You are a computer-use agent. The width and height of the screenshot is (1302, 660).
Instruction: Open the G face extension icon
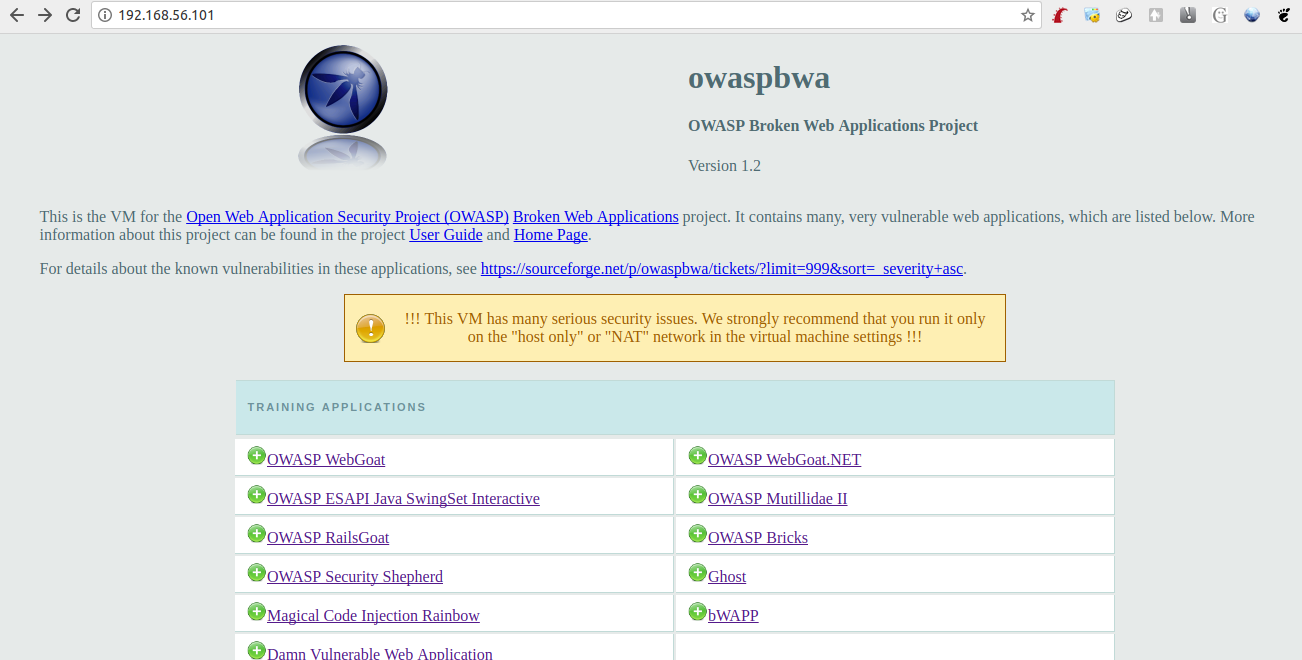coord(1220,15)
